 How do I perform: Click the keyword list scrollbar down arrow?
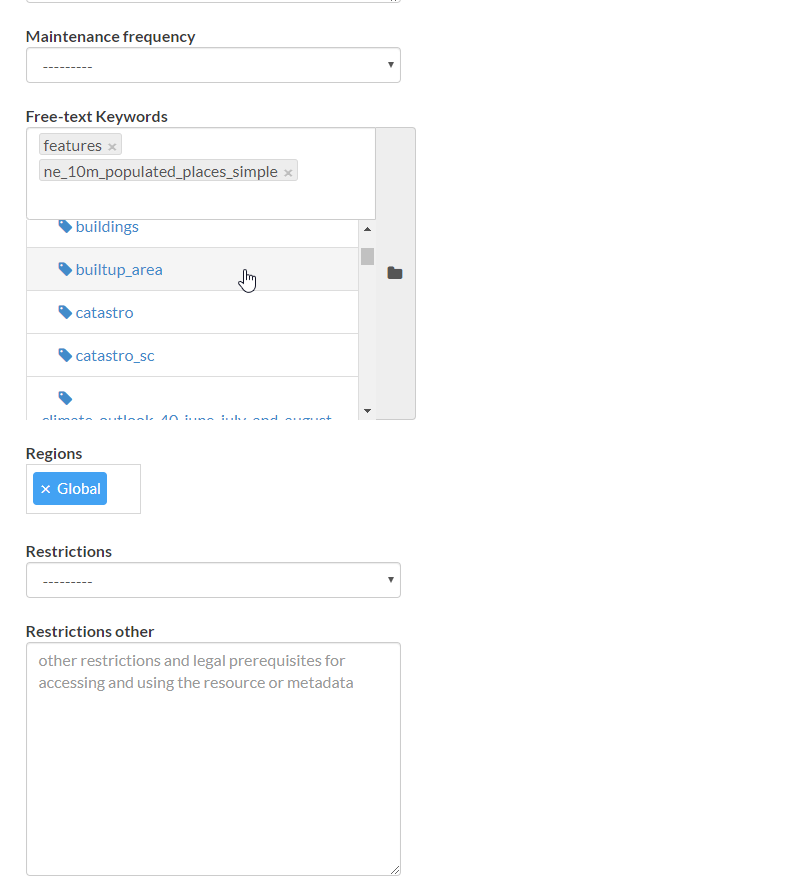coord(367,410)
